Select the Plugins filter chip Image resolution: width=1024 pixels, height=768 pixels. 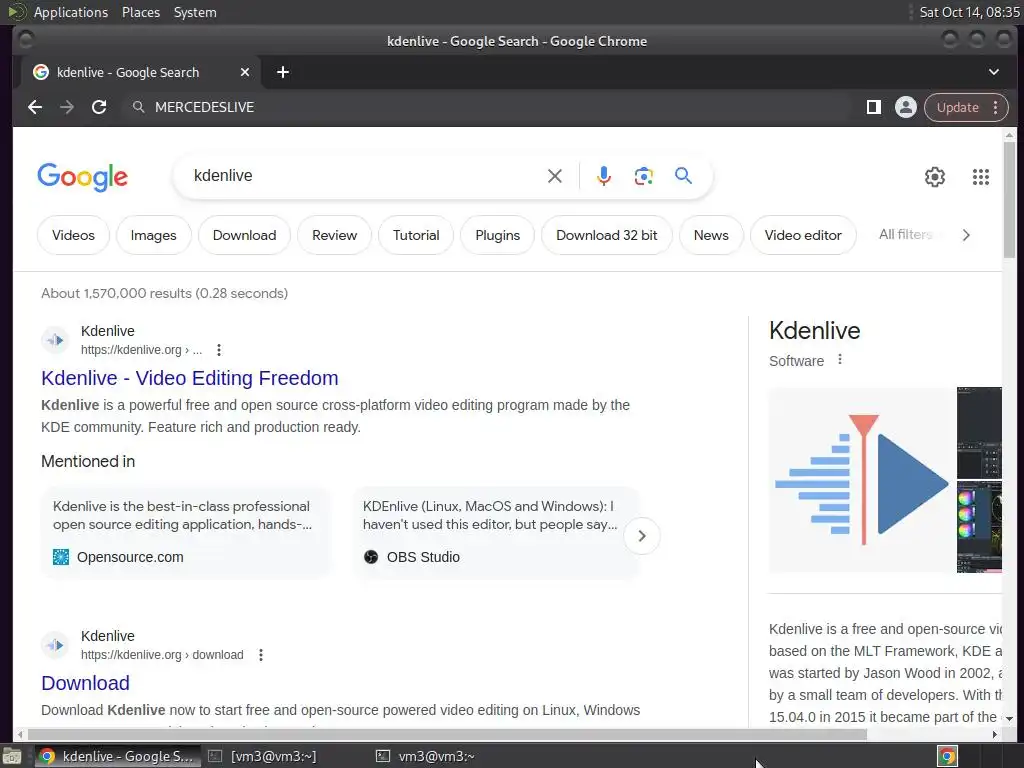tap(498, 235)
